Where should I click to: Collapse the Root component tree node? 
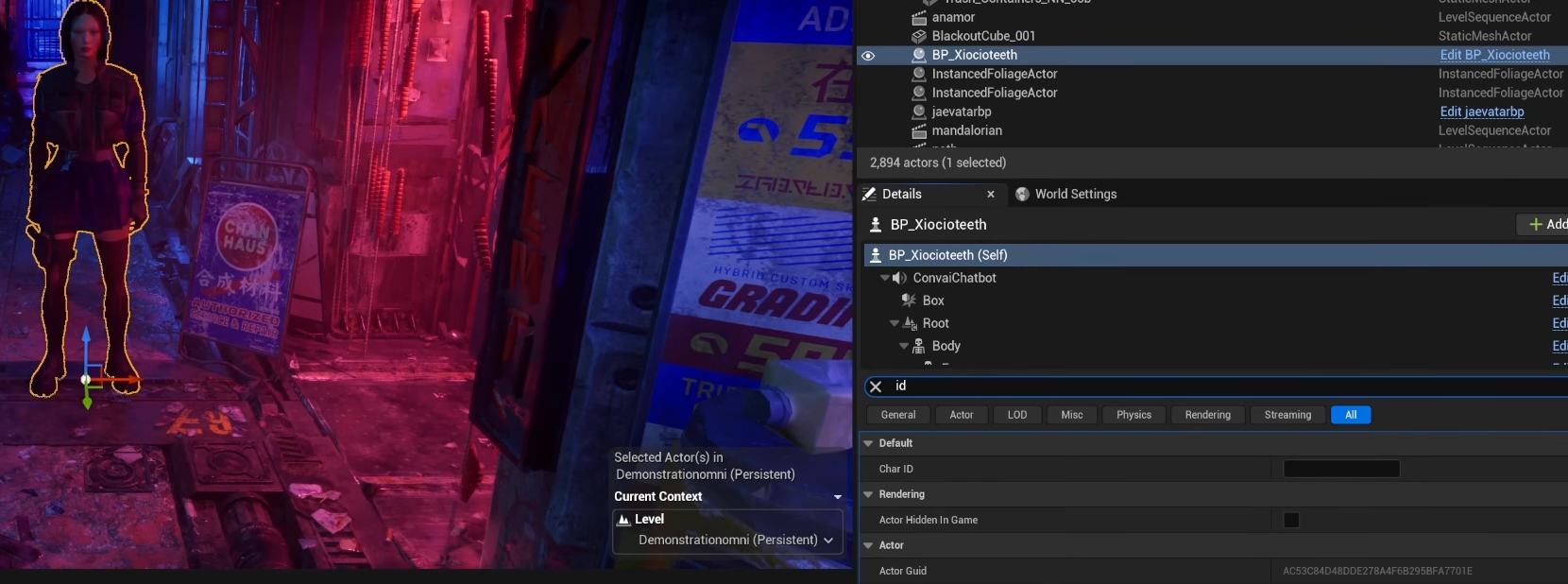tap(895, 323)
